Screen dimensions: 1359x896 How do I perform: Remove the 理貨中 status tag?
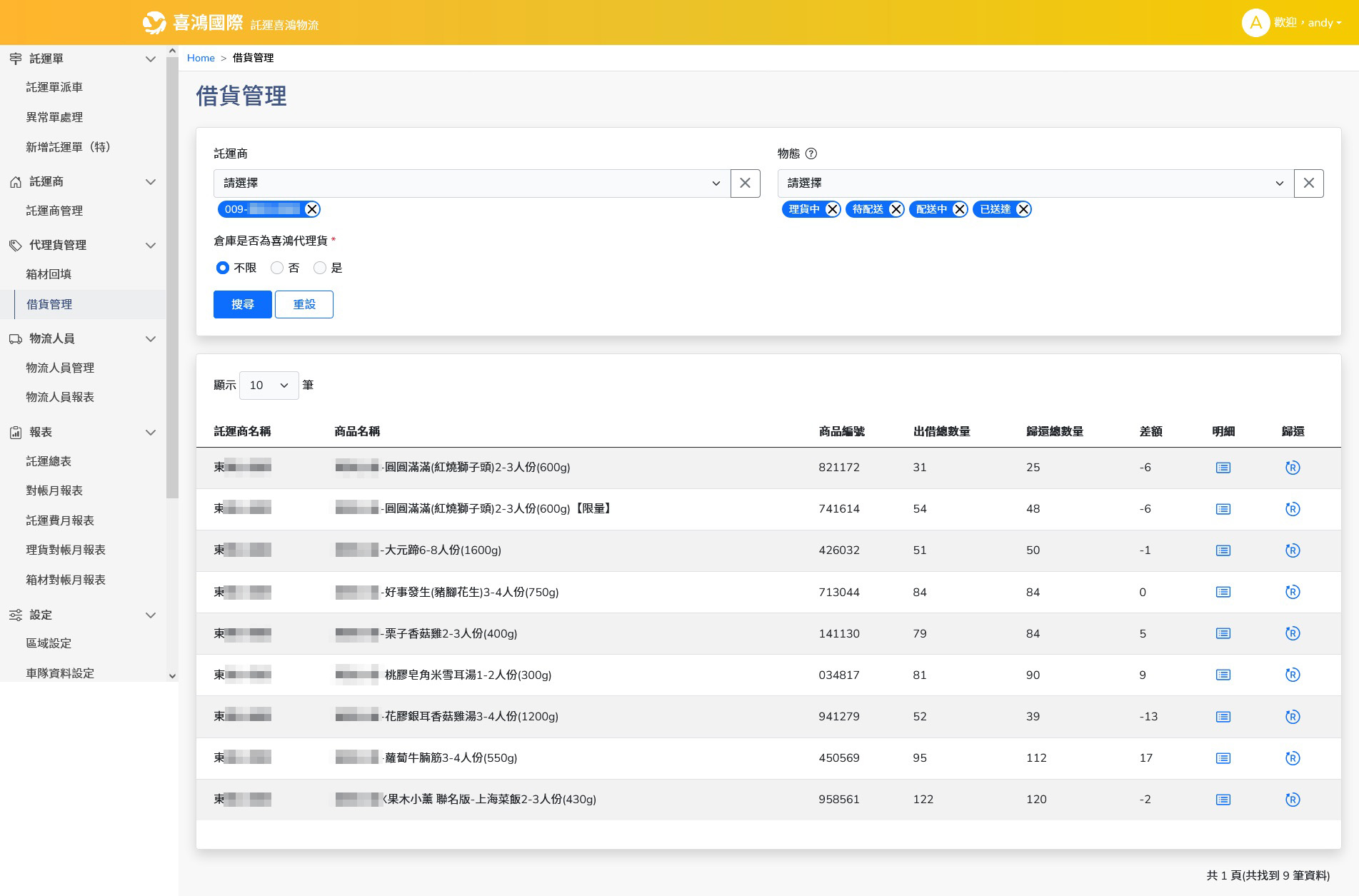coord(832,209)
